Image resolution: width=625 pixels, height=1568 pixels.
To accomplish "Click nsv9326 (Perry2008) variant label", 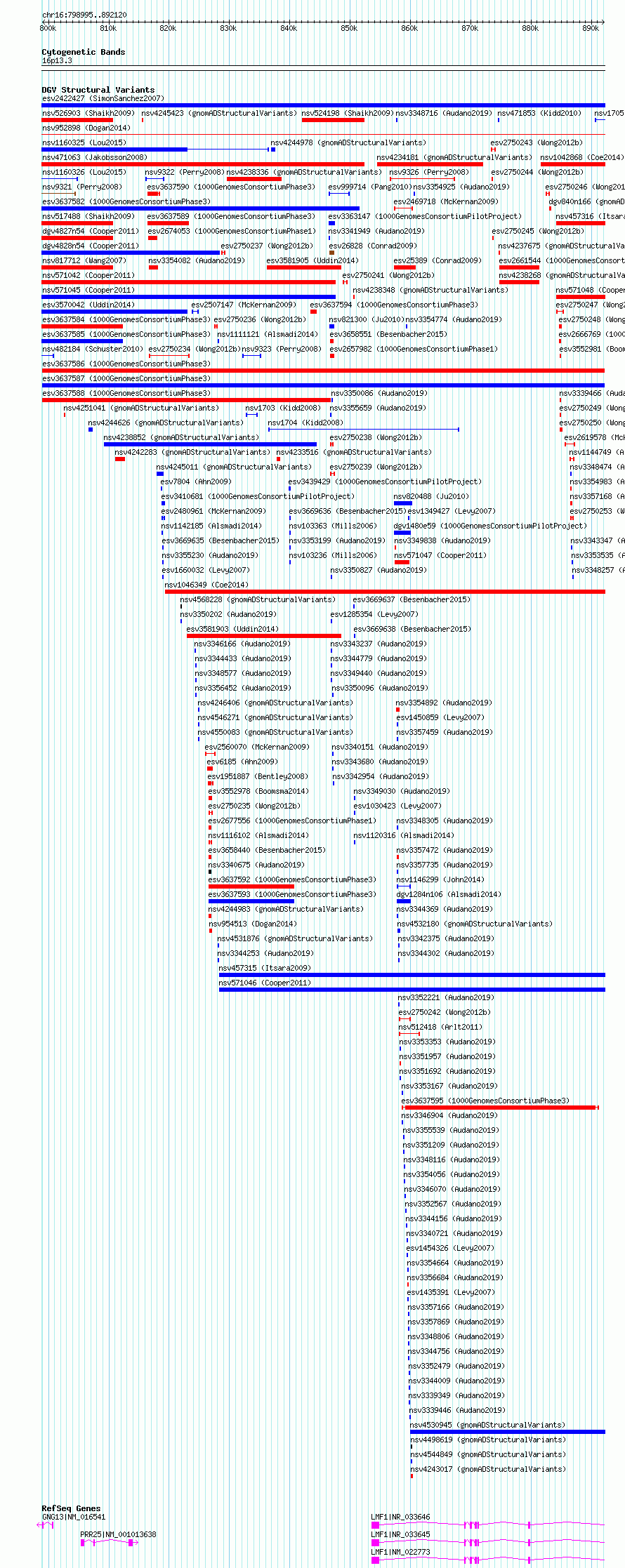I will pos(429,172).
